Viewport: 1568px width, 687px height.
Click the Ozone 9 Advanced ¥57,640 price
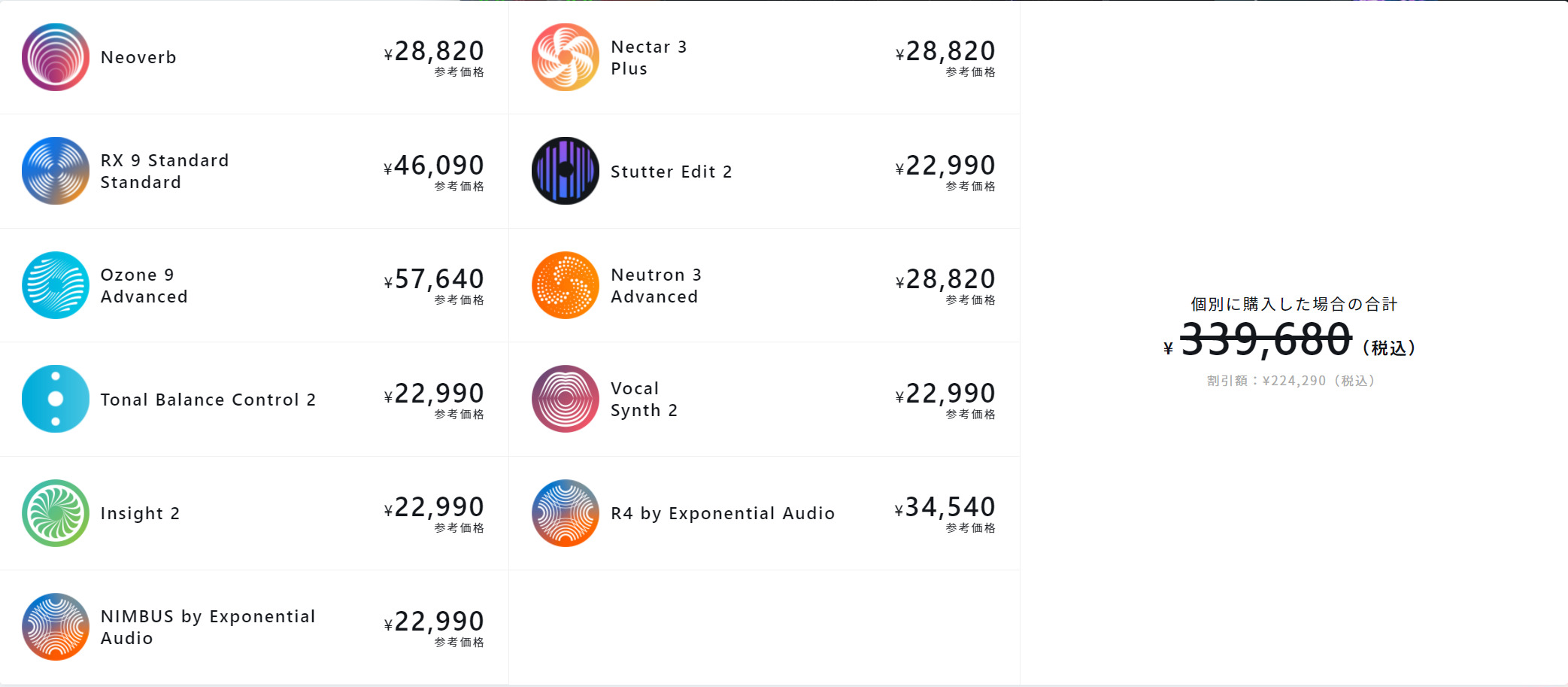[x=434, y=279]
